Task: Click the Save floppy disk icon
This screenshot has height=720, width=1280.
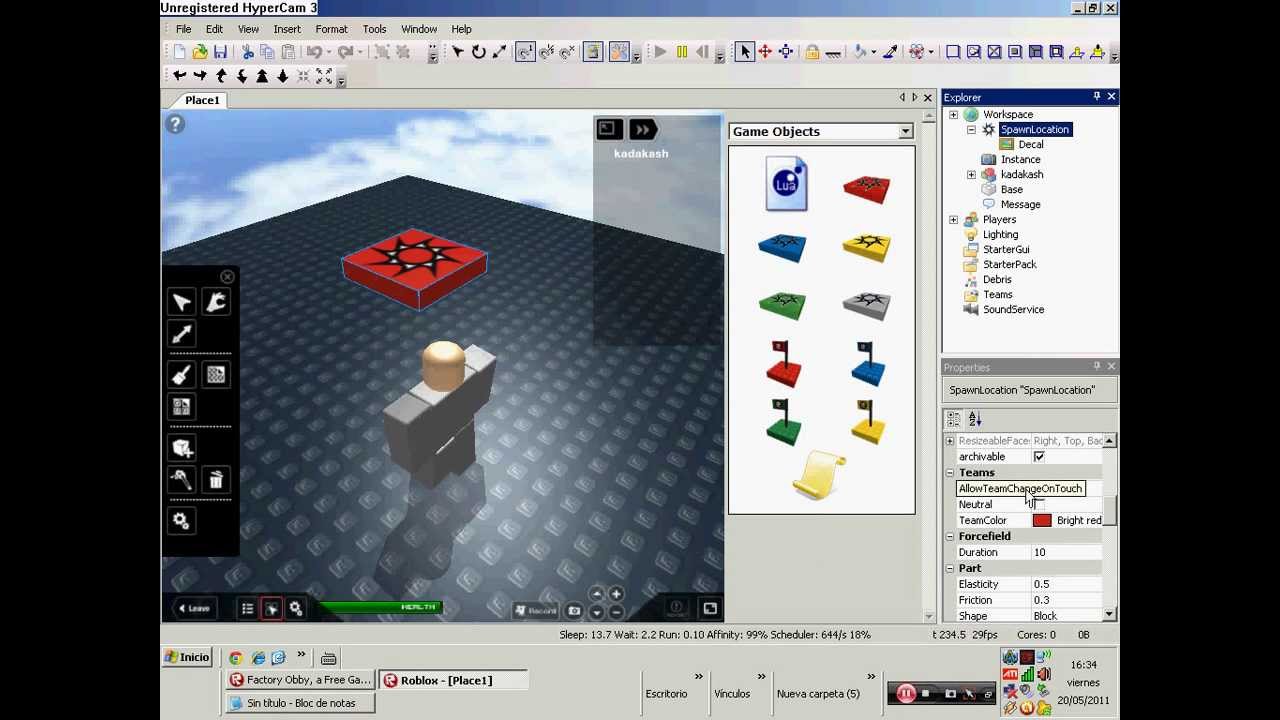Action: (x=220, y=52)
